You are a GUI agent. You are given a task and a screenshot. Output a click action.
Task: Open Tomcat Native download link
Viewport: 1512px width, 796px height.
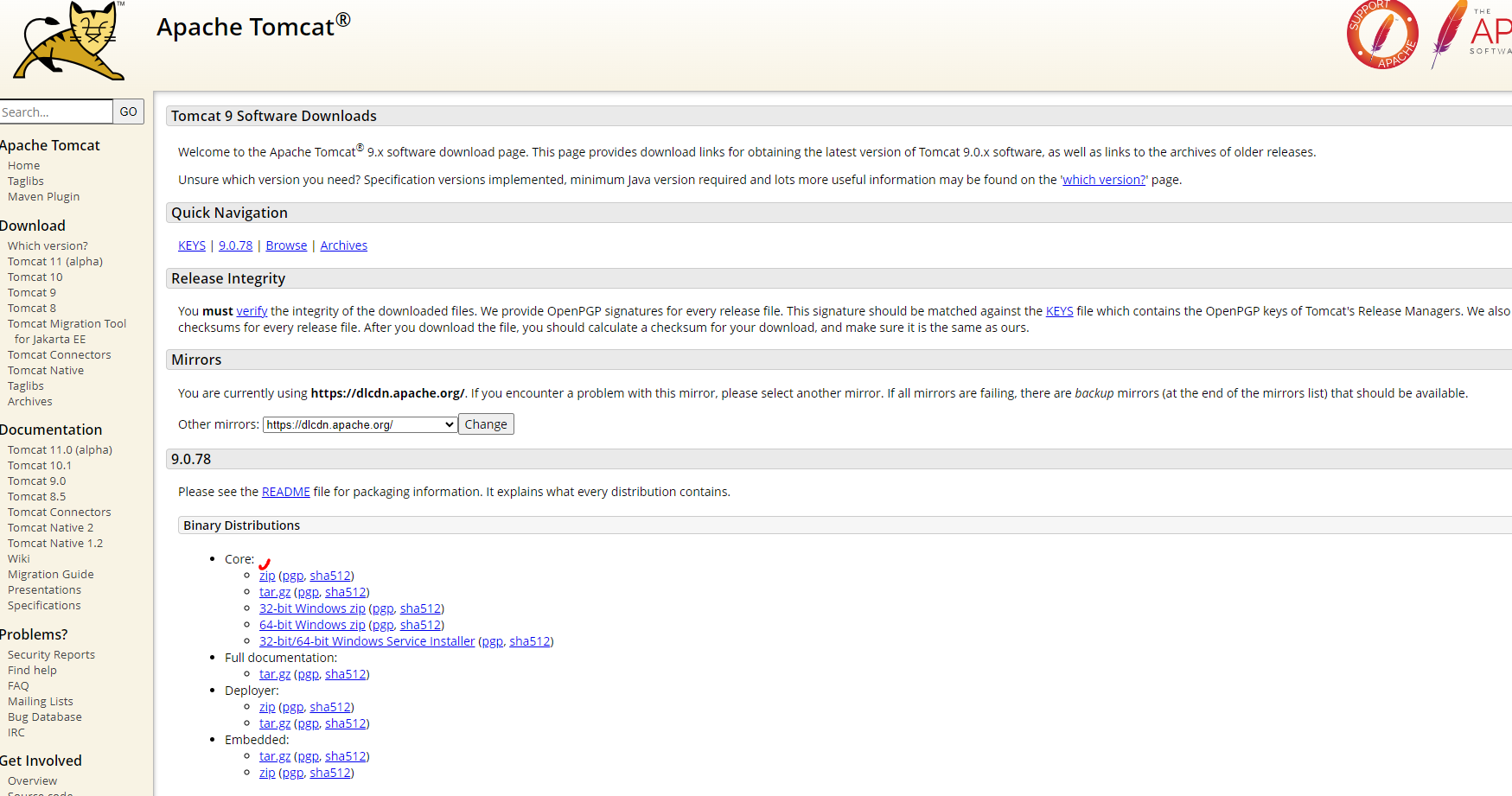46,371
